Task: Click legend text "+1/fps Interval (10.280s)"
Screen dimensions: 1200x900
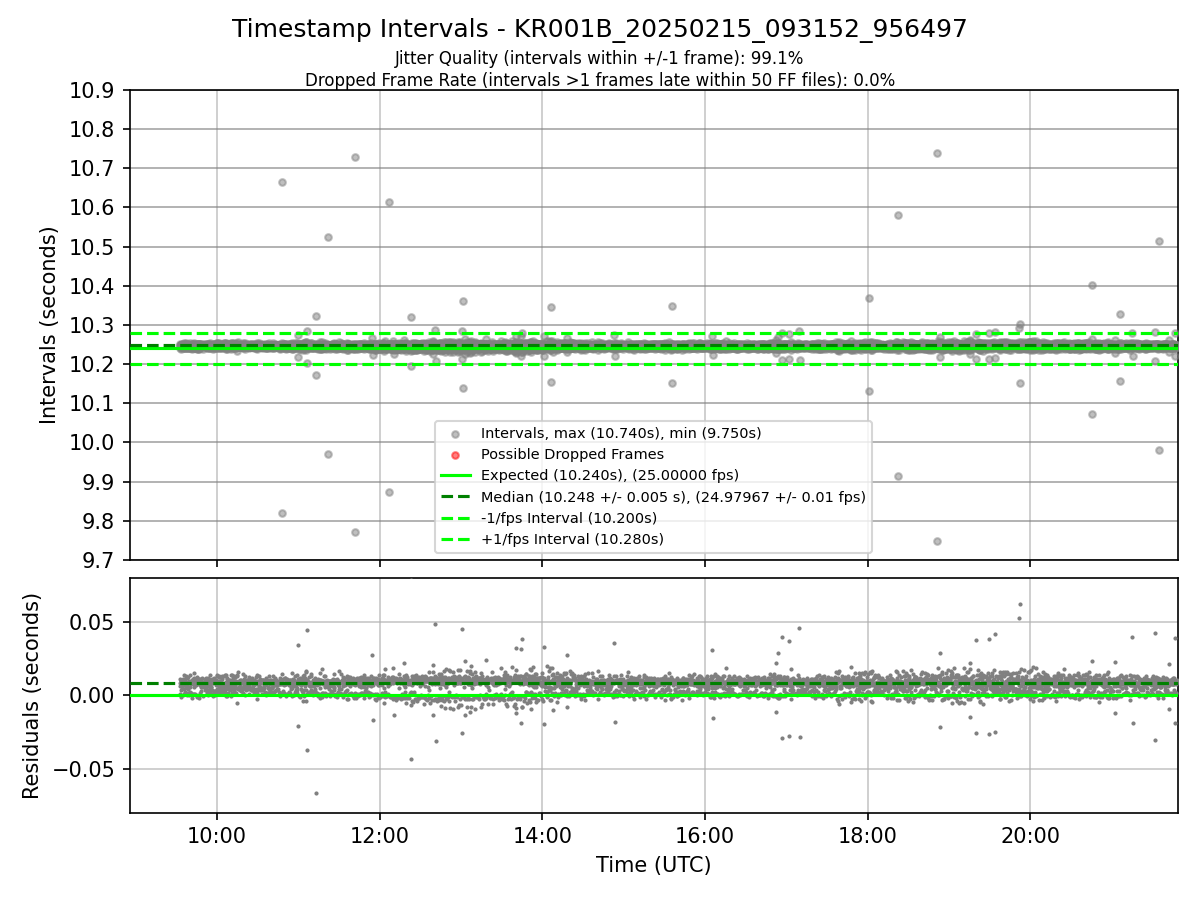Action: 572,539
